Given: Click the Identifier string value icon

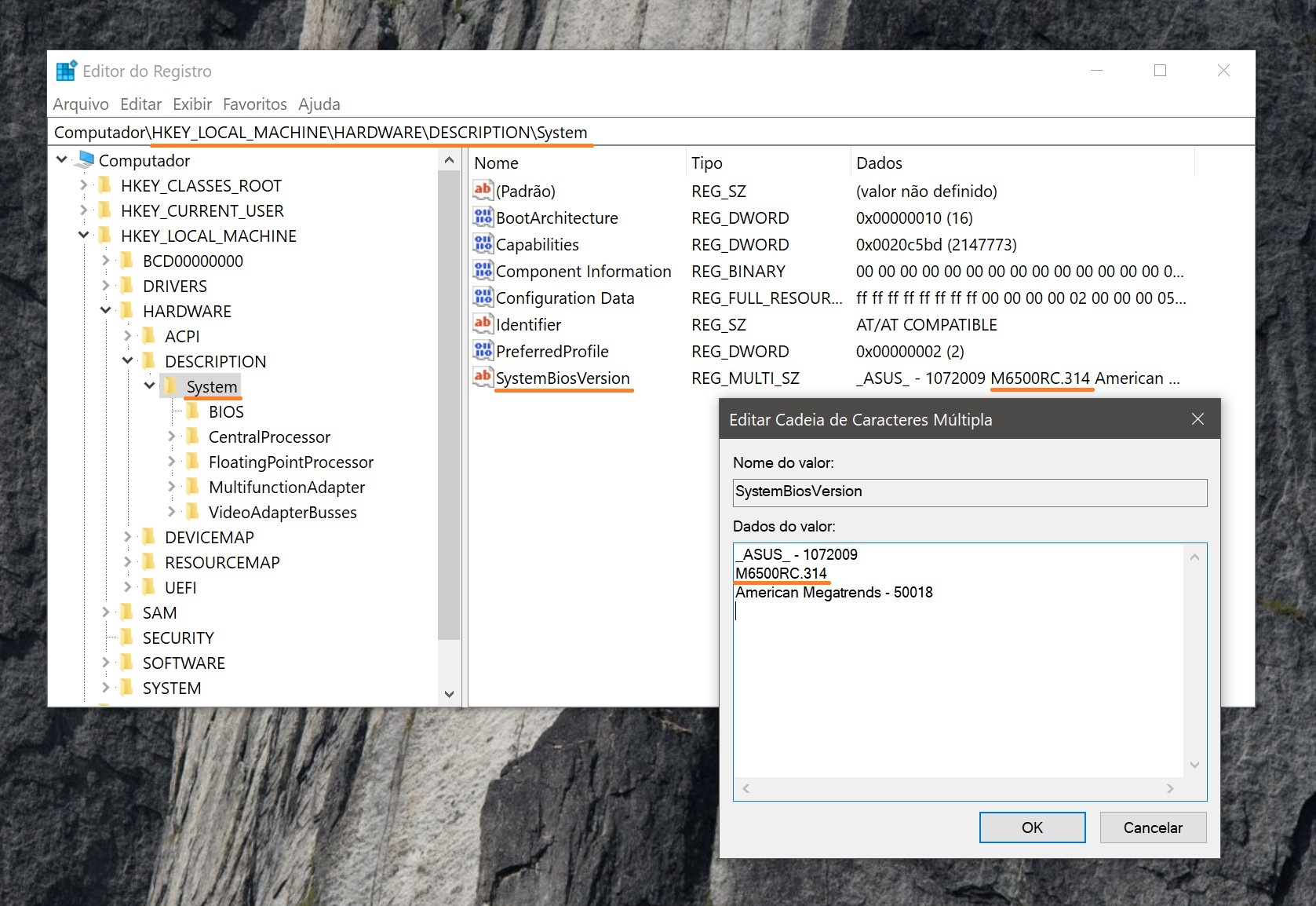Looking at the screenshot, I should pyautogui.click(x=483, y=324).
